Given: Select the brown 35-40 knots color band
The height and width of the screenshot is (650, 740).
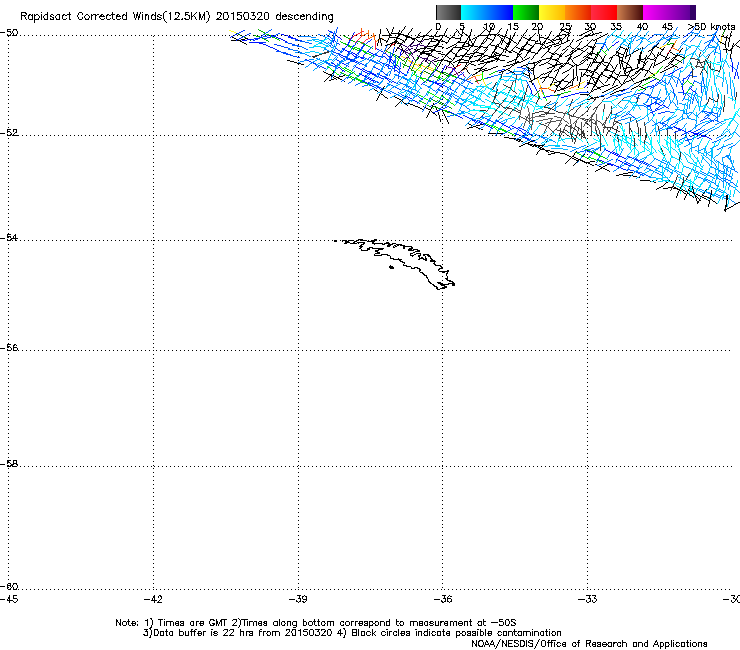Looking at the screenshot, I should tap(630, 12).
